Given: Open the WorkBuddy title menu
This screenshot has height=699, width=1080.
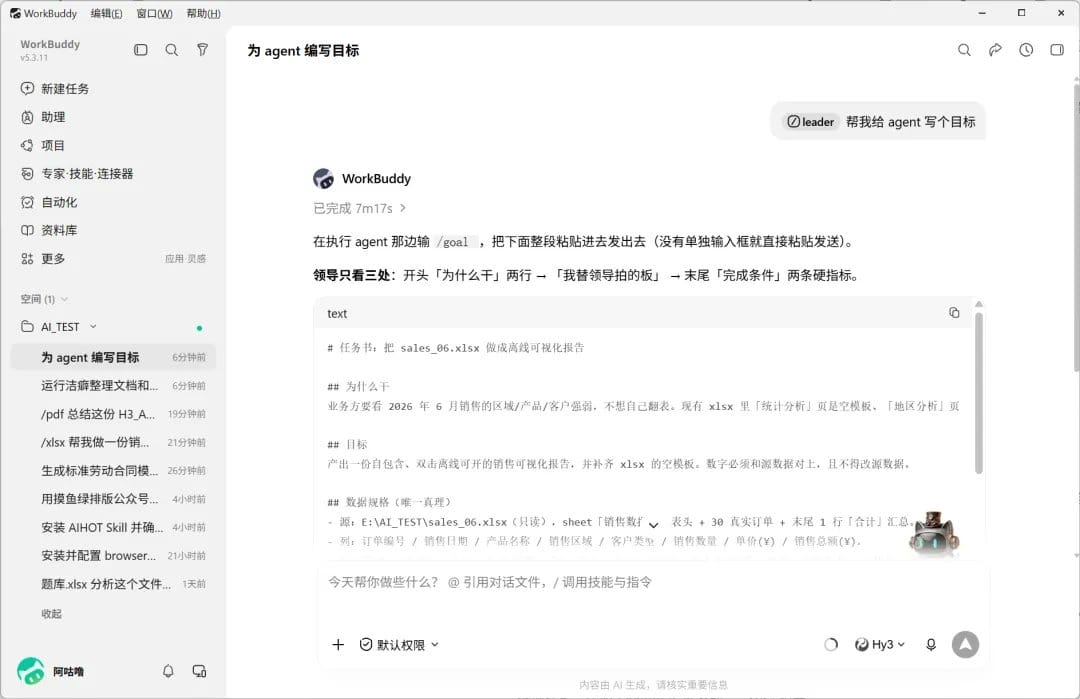Looking at the screenshot, I should point(43,13).
